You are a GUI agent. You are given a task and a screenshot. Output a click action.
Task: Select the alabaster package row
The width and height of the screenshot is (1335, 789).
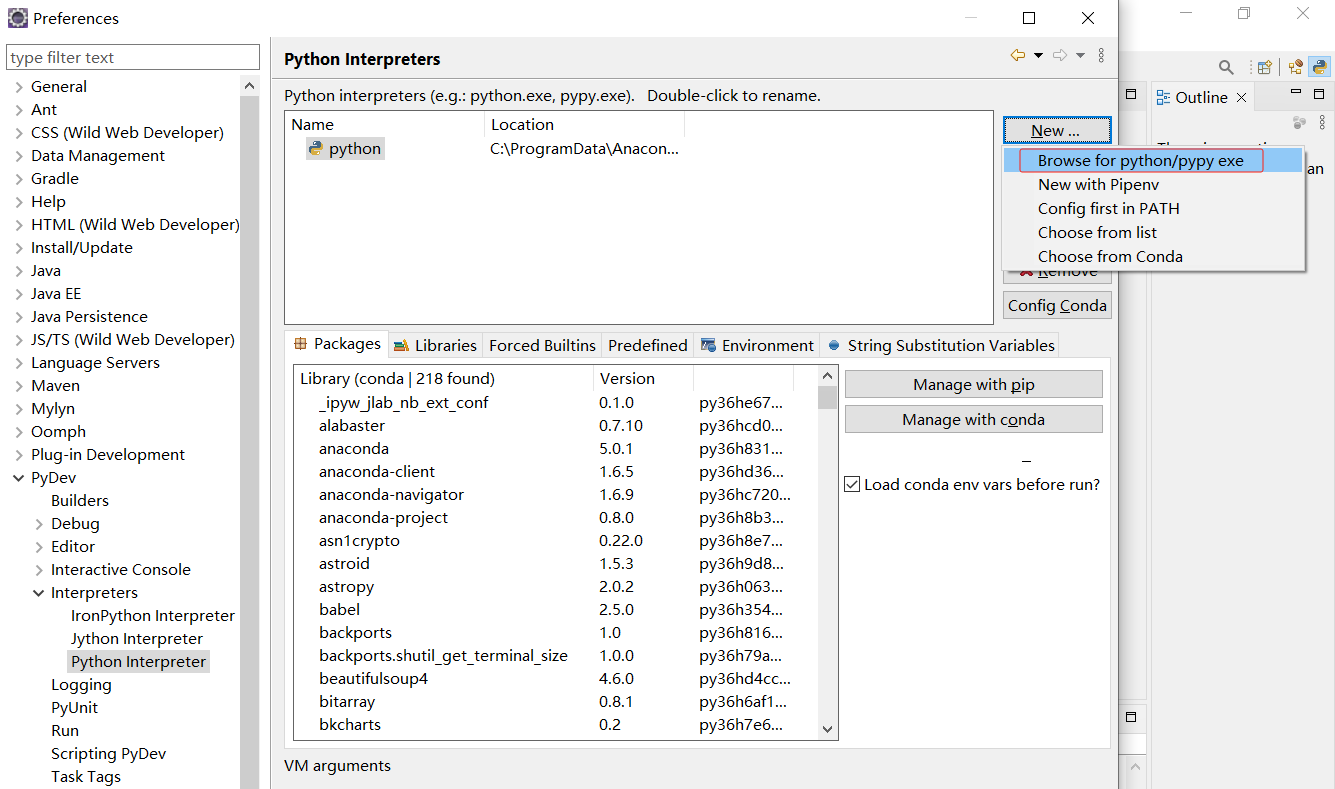[x=556, y=426]
